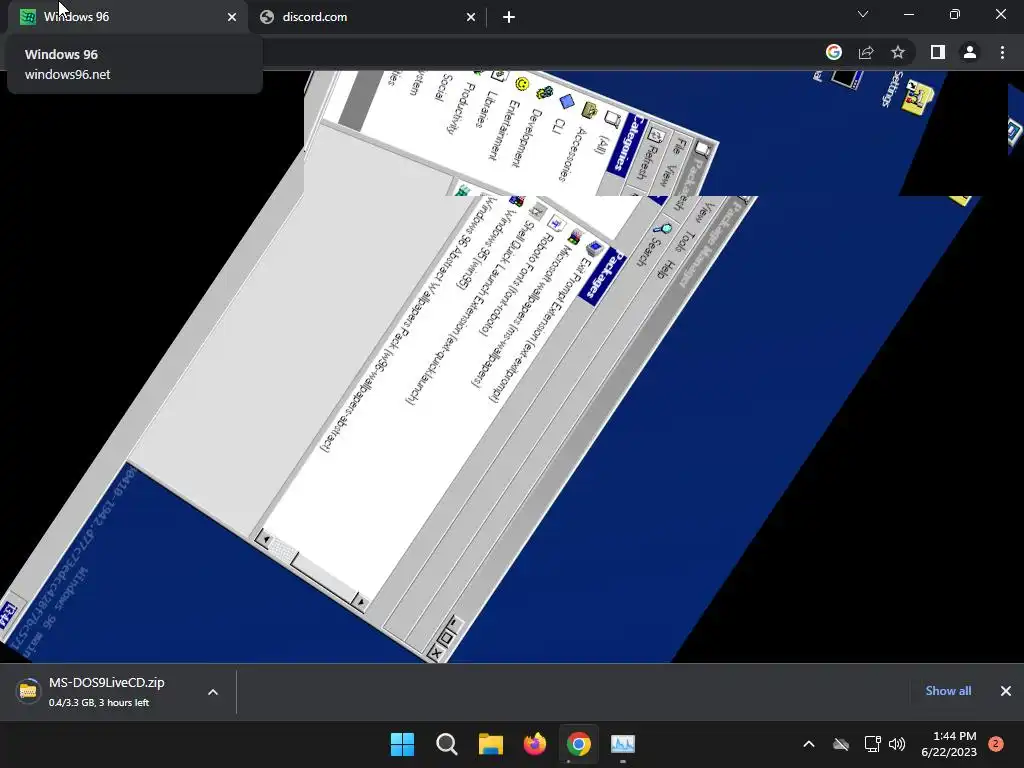The image size is (1024, 768).
Task: Click the Microsoft wallpapers package icon
Action: click(575, 236)
